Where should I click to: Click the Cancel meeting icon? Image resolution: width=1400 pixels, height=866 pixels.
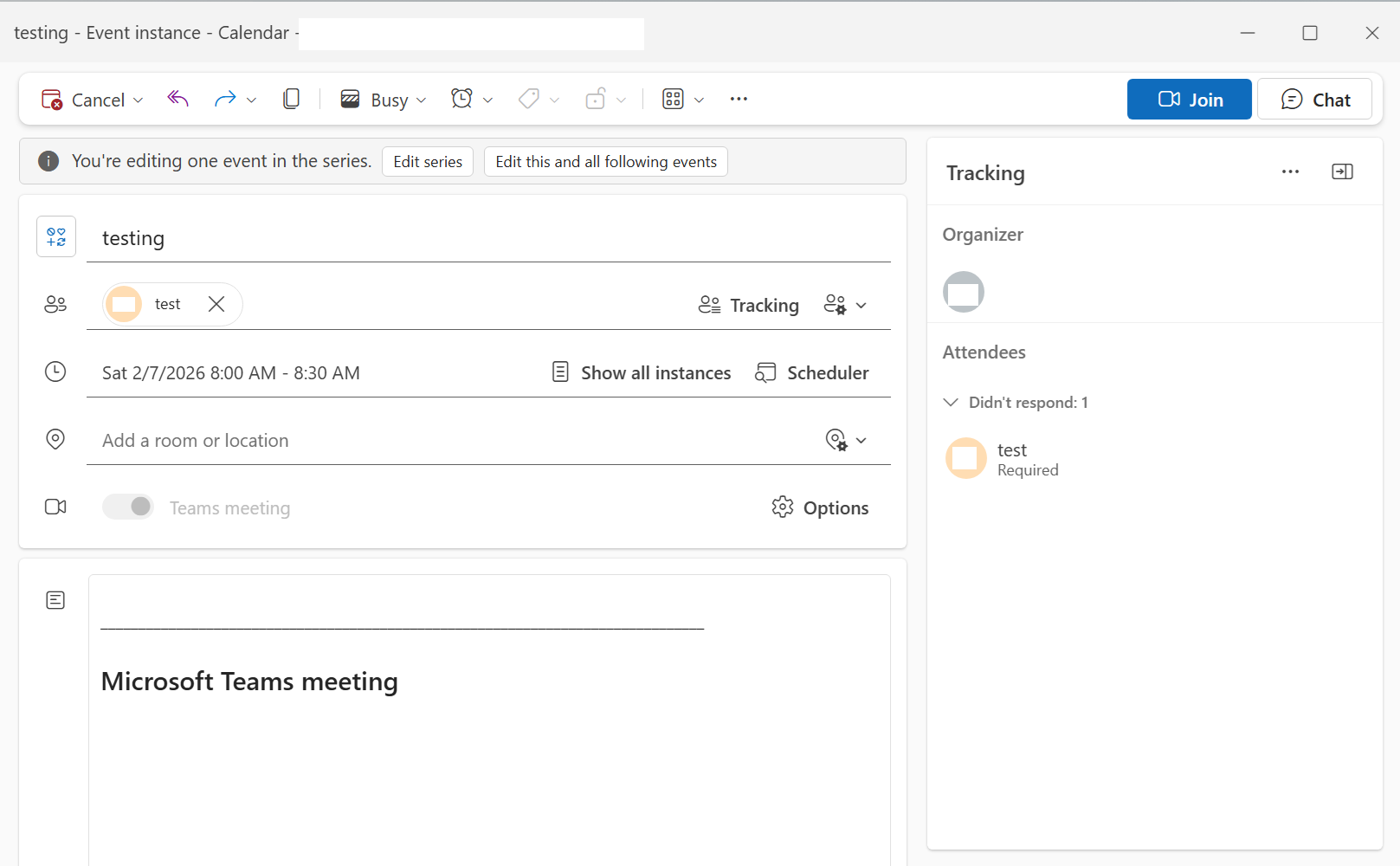pos(52,100)
